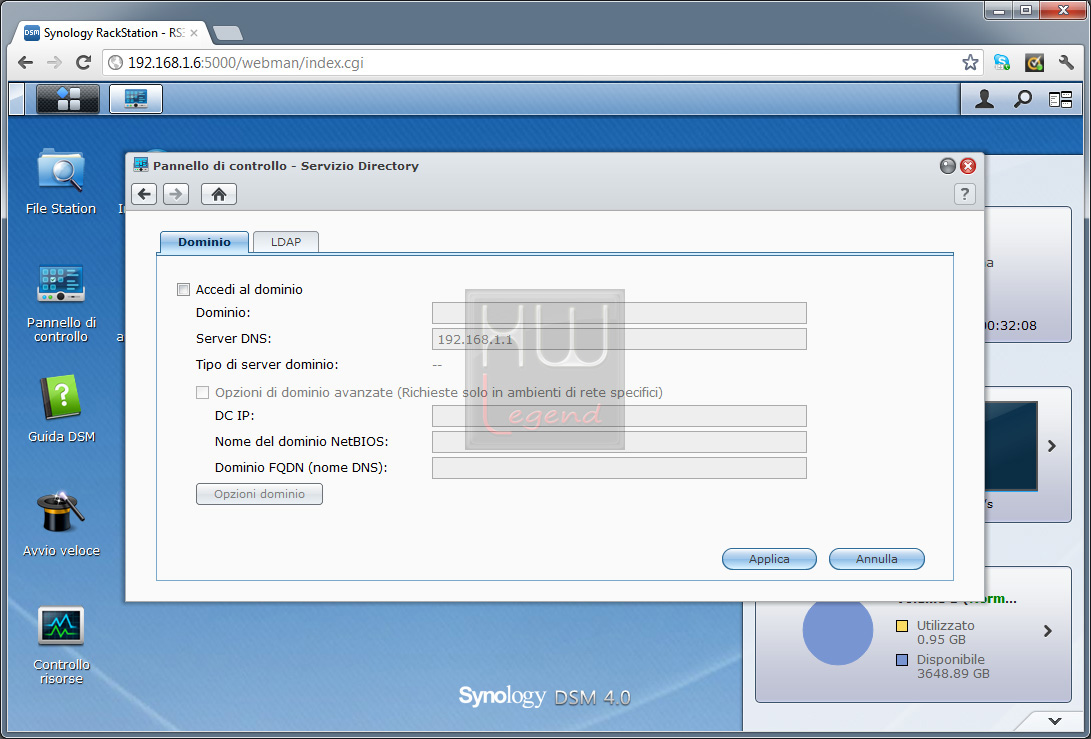The height and width of the screenshot is (739, 1091).
Task: Enable Accedi al dominio checkbox
Action: point(184,289)
